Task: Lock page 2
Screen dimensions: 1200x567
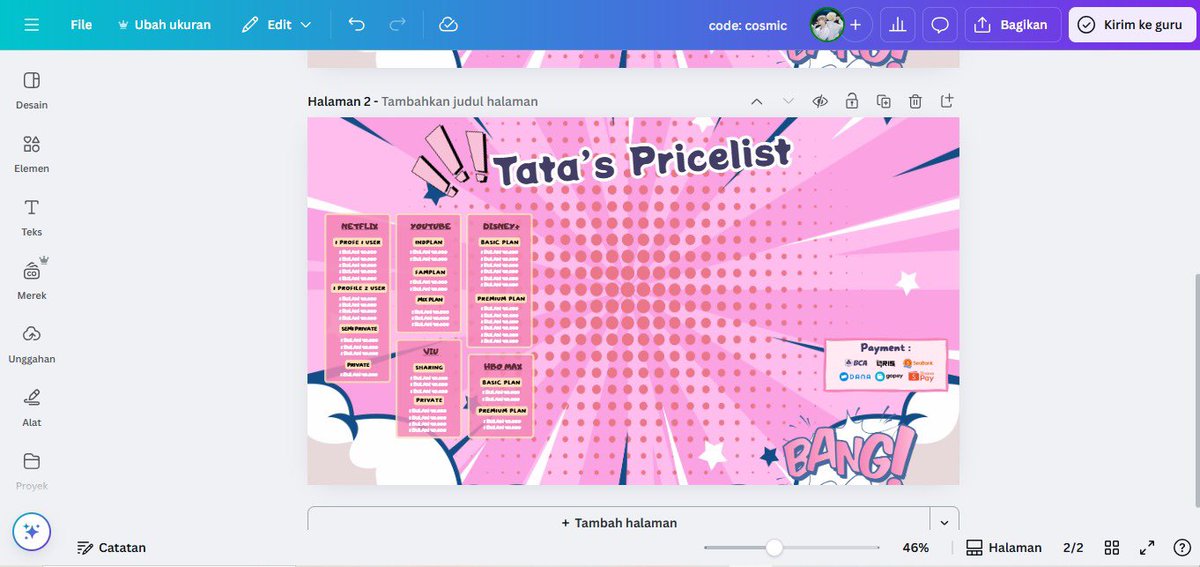Action: (851, 101)
